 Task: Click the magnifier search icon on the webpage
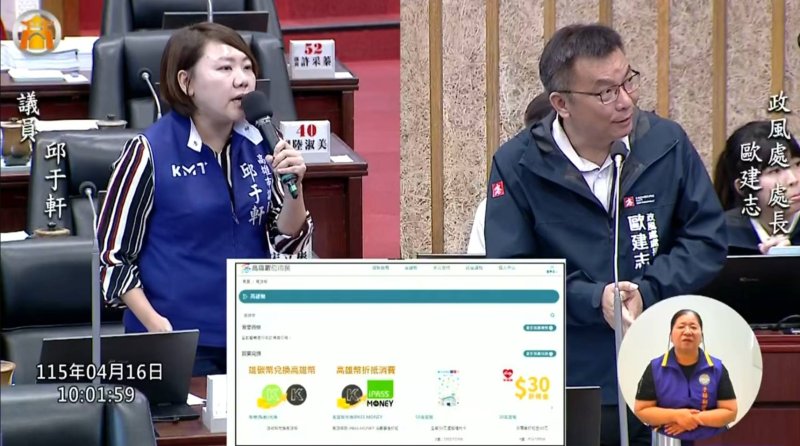pyautogui.click(x=550, y=315)
